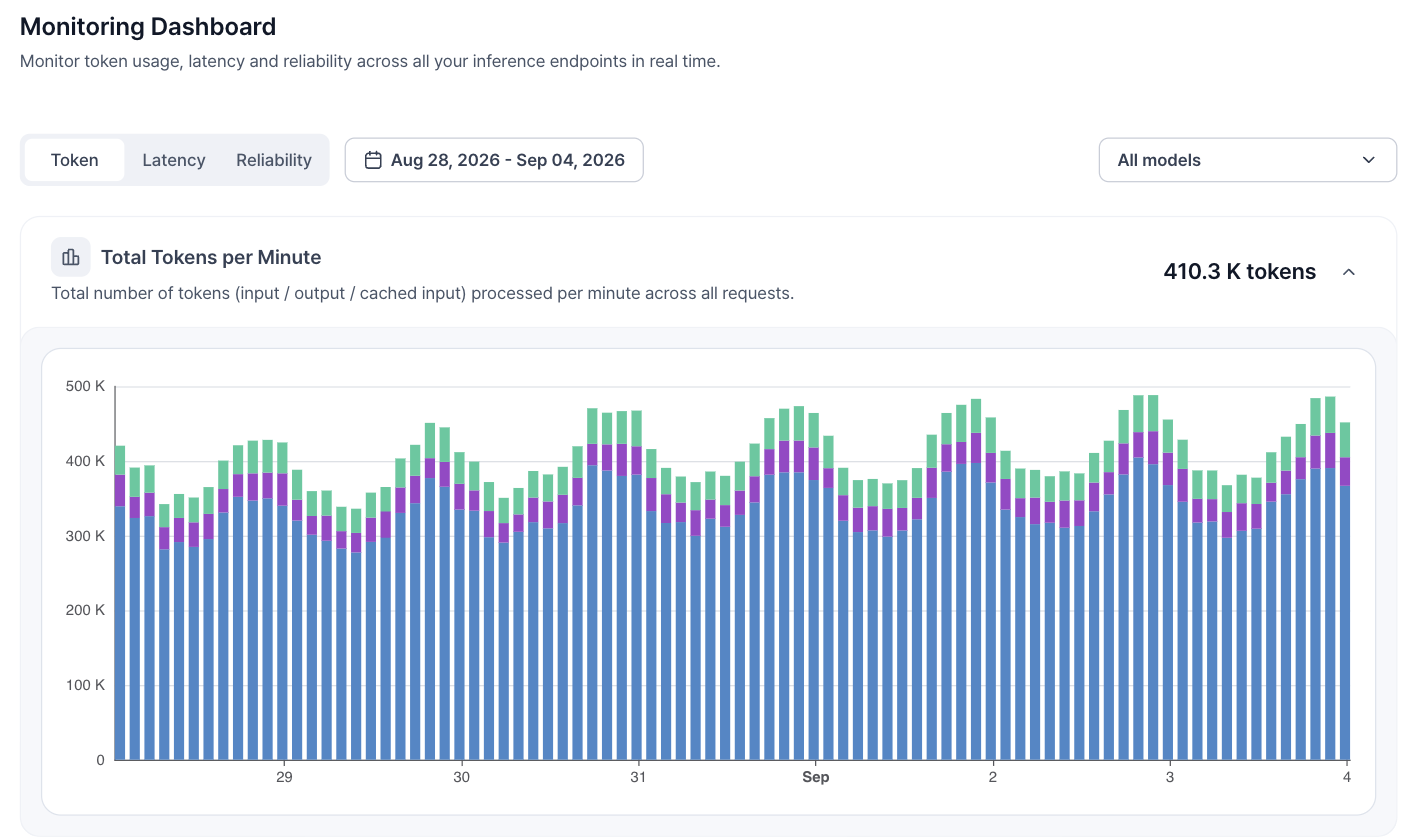This screenshot has height=840, width=1421.
Task: Switch to the Token tab
Action: point(75,160)
